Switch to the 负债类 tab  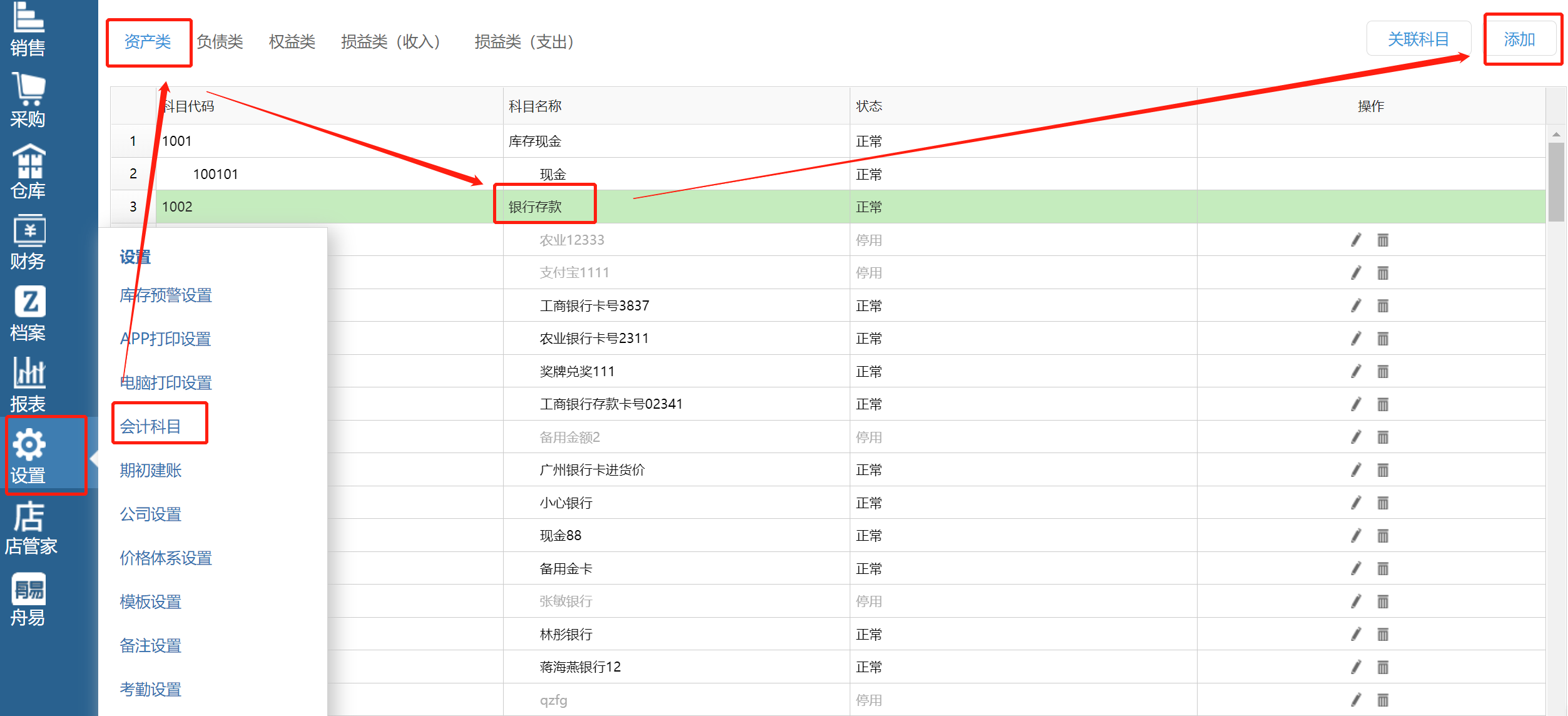click(x=220, y=41)
